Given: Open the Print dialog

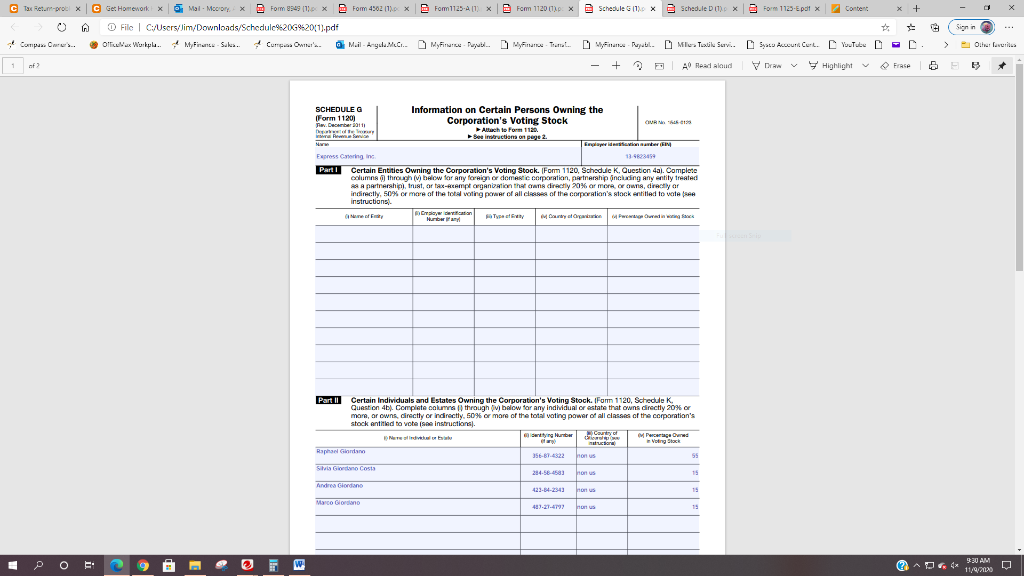Looking at the screenshot, I should [934, 65].
